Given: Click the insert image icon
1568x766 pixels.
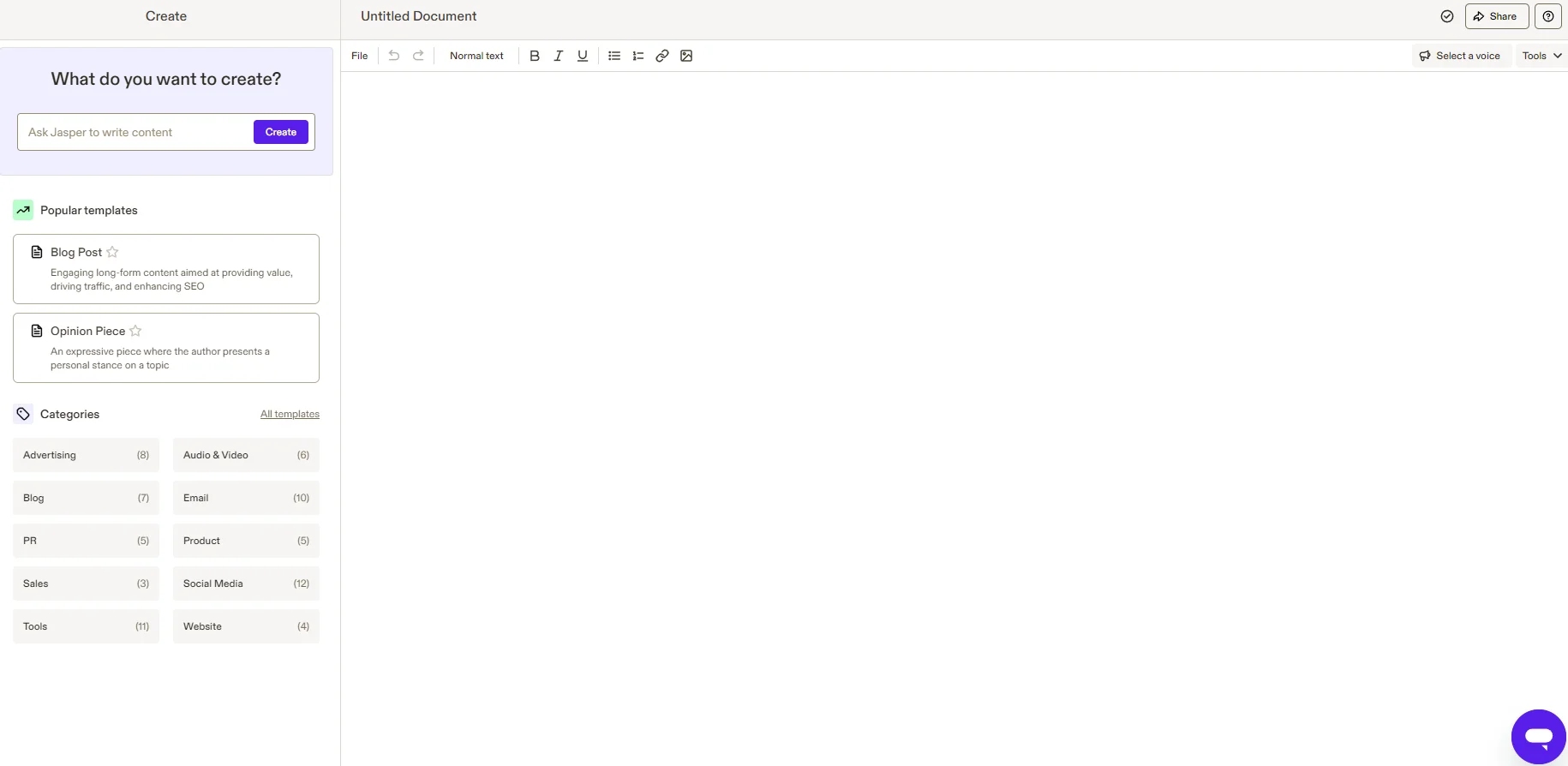Looking at the screenshot, I should pyautogui.click(x=686, y=56).
